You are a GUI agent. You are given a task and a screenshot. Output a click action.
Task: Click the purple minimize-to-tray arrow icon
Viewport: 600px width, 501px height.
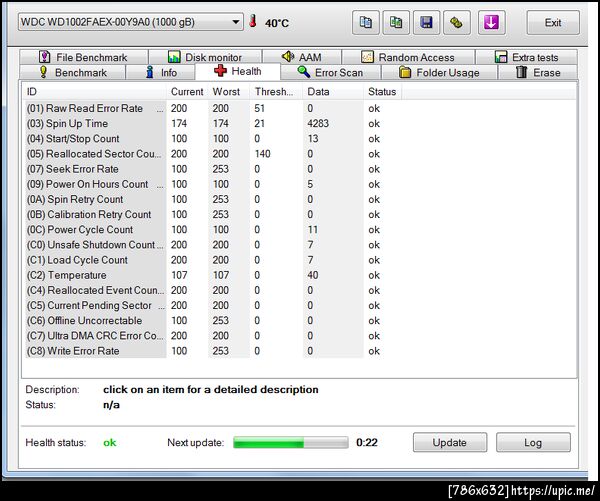point(491,23)
